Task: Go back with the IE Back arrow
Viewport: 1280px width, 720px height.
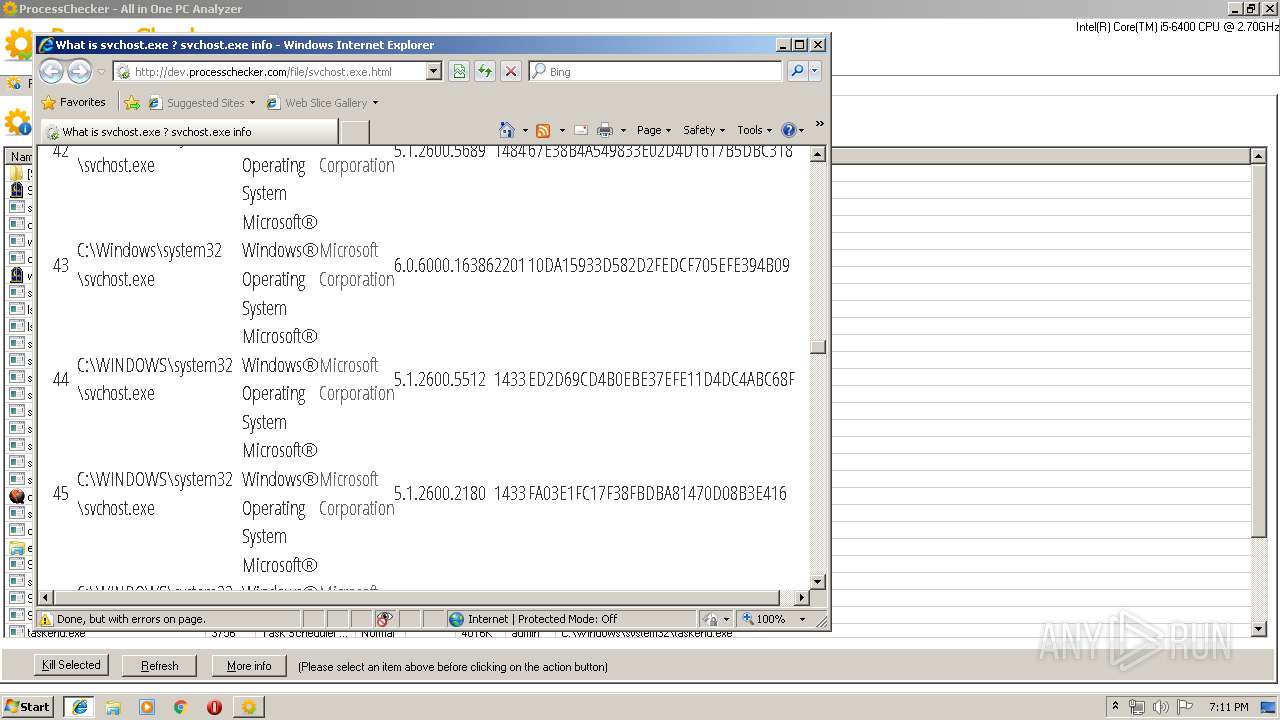Action: click(x=51, y=71)
